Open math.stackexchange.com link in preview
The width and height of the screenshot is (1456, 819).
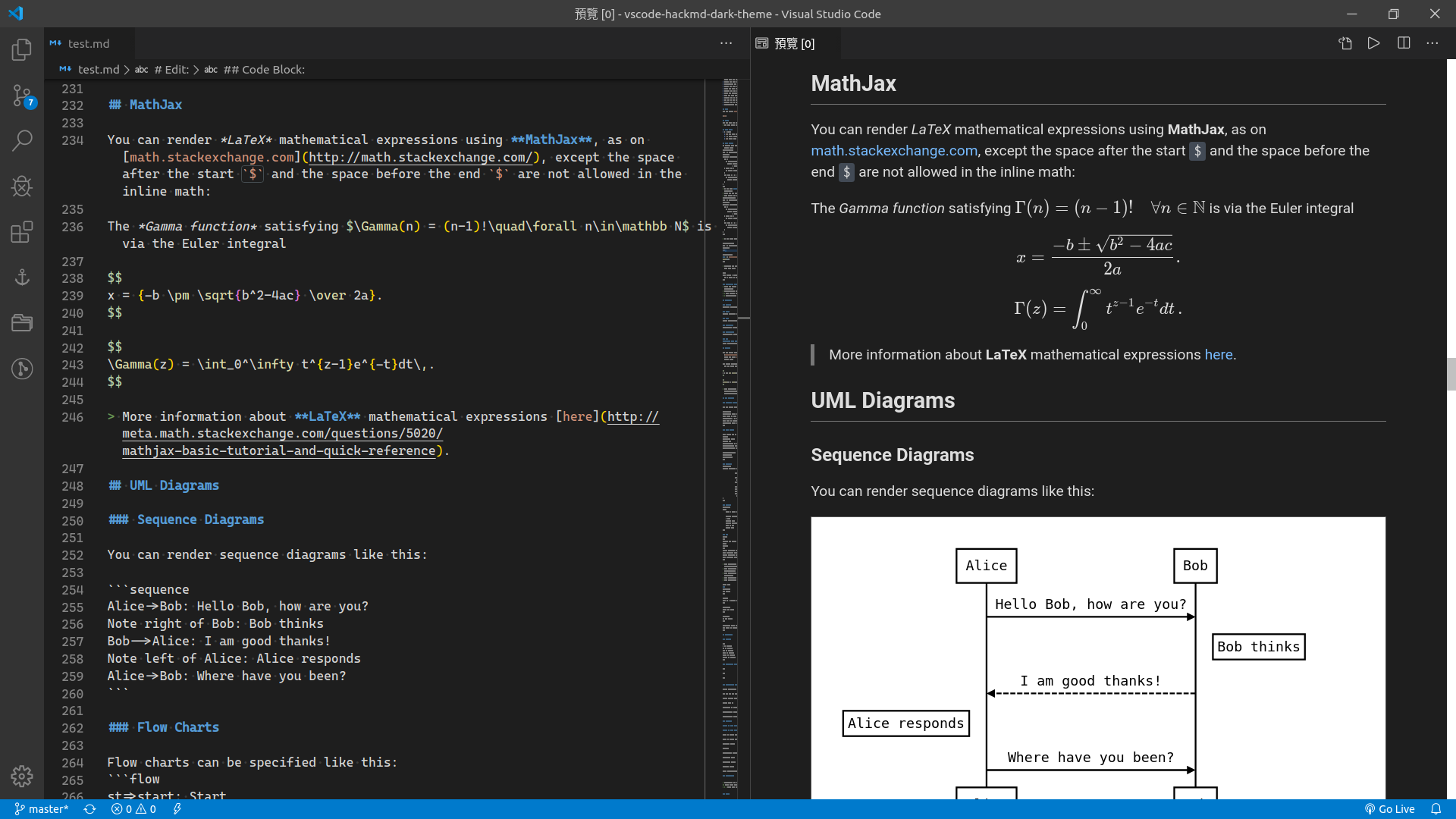893,151
